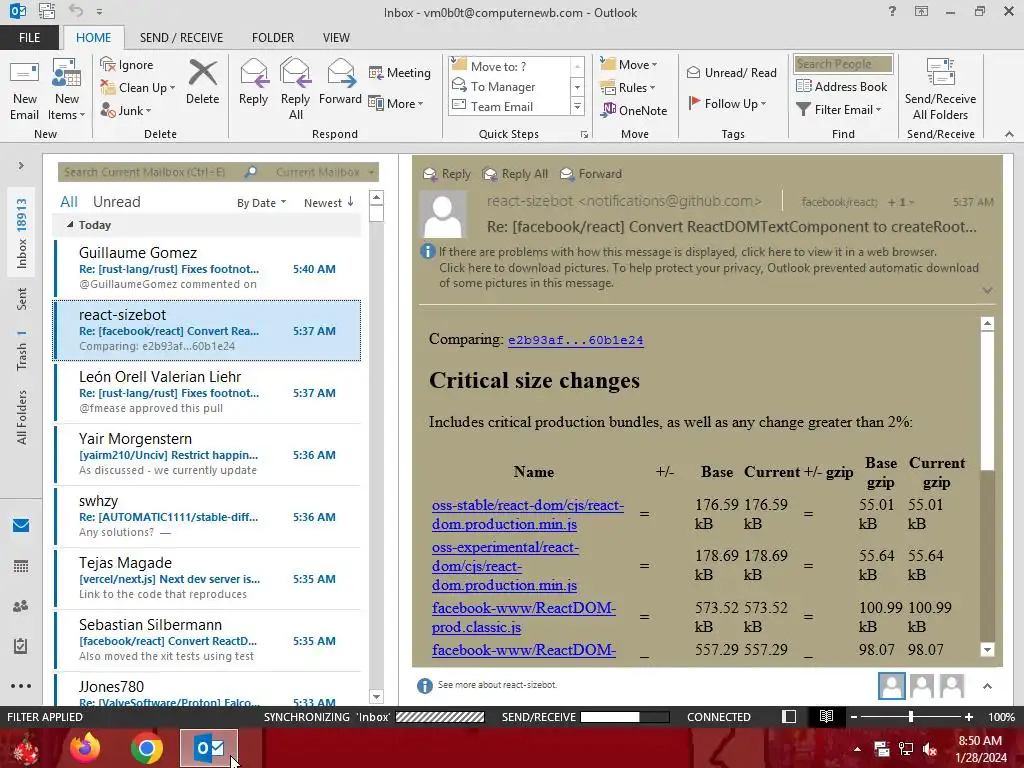The height and width of the screenshot is (768, 1024).
Task: Delete the selected message
Action: [202, 83]
